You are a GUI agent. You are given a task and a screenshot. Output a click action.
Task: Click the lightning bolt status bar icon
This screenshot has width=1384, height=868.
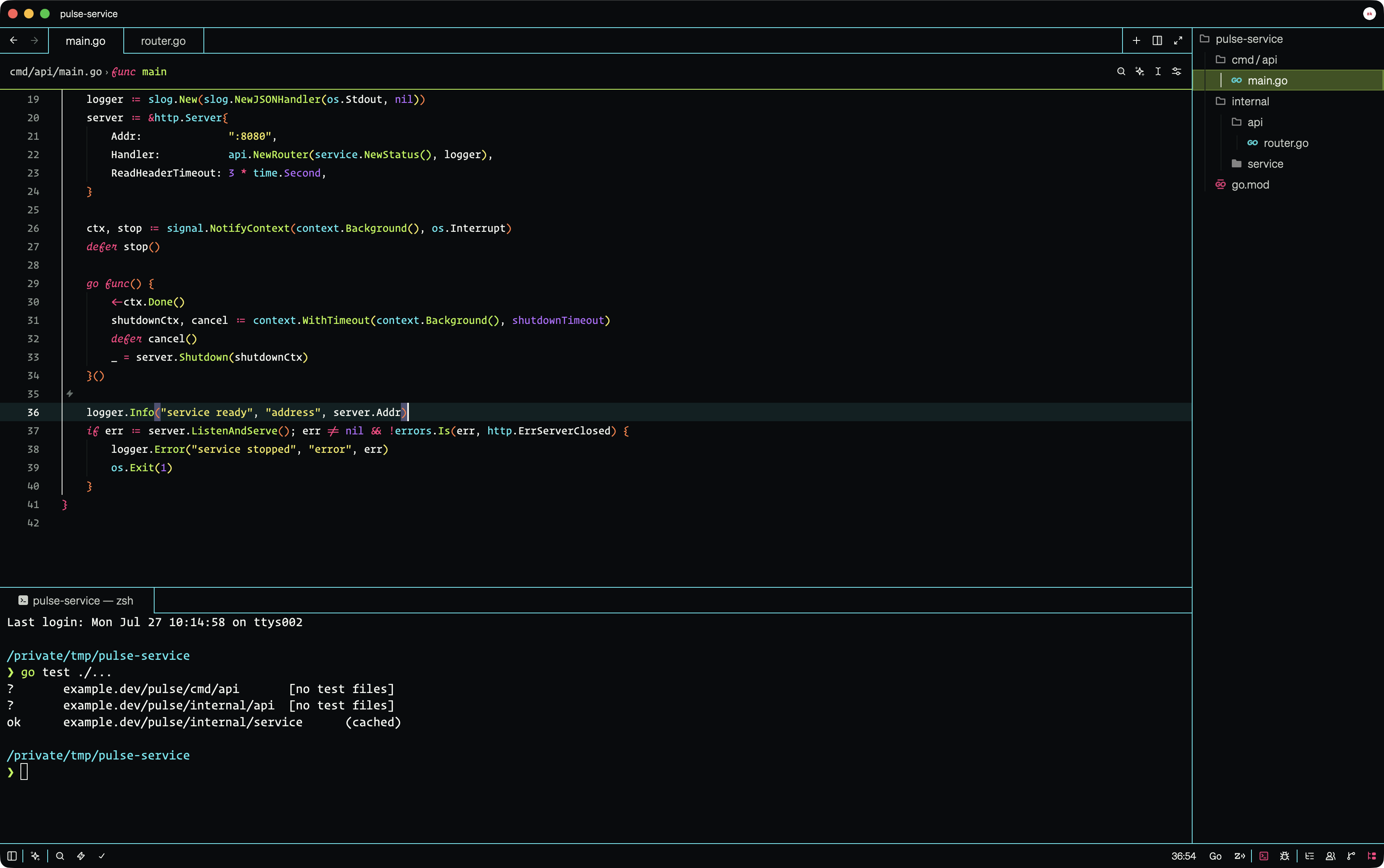click(x=81, y=856)
